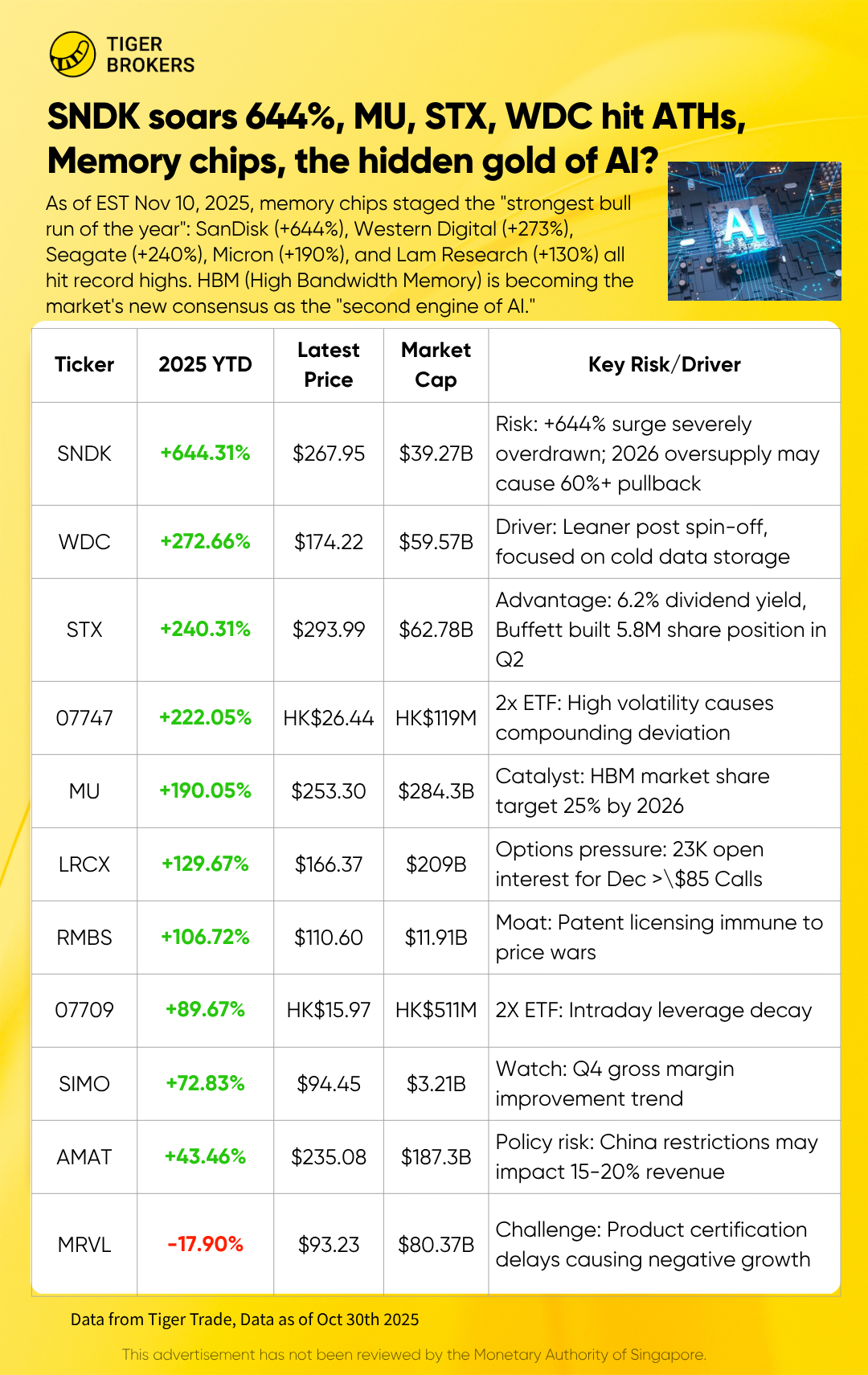The height and width of the screenshot is (1375, 868).
Task: Select the Key Risk/Driver header
Action: point(665,364)
